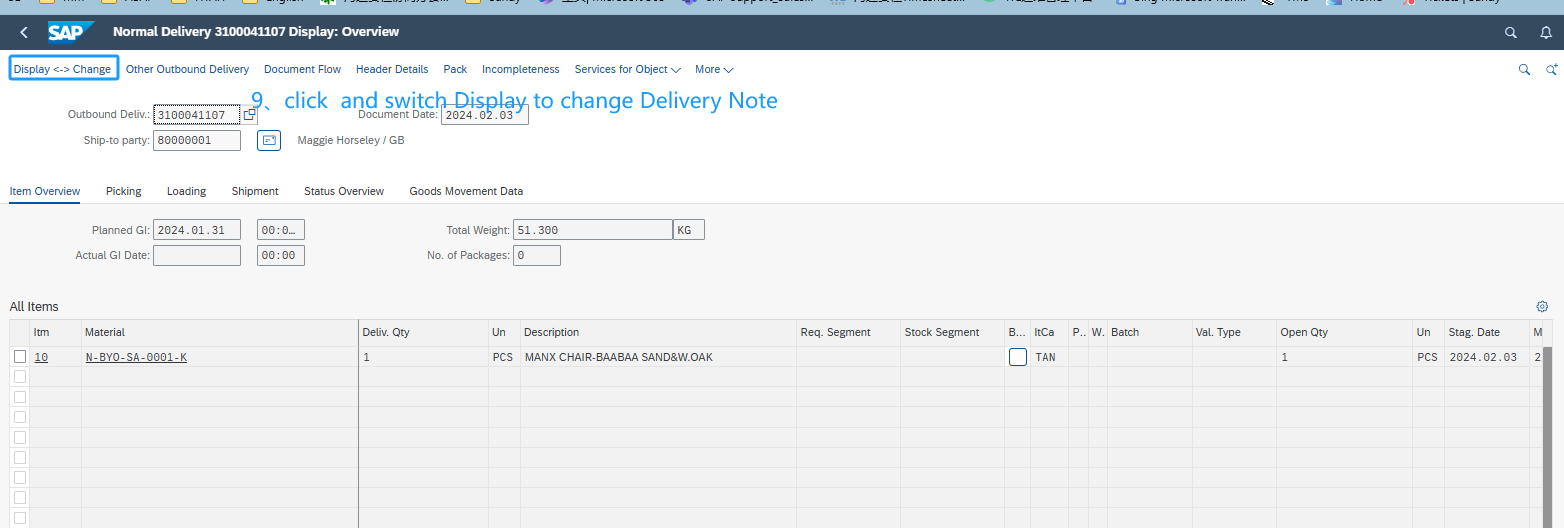Open material link N-BYO-SA-0001-K
This screenshot has width=1564, height=528.
pos(136,357)
